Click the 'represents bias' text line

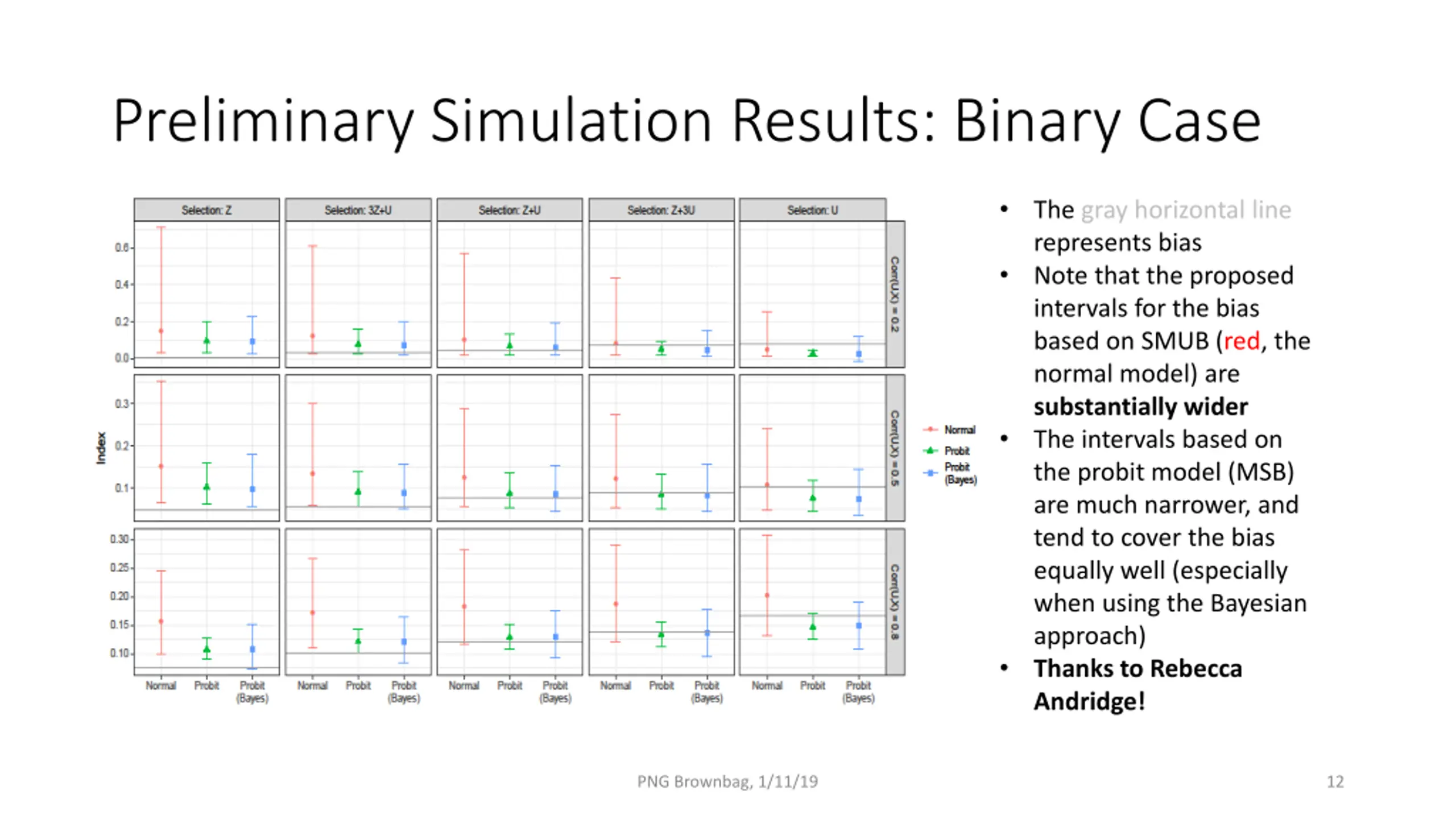[x=1118, y=242]
